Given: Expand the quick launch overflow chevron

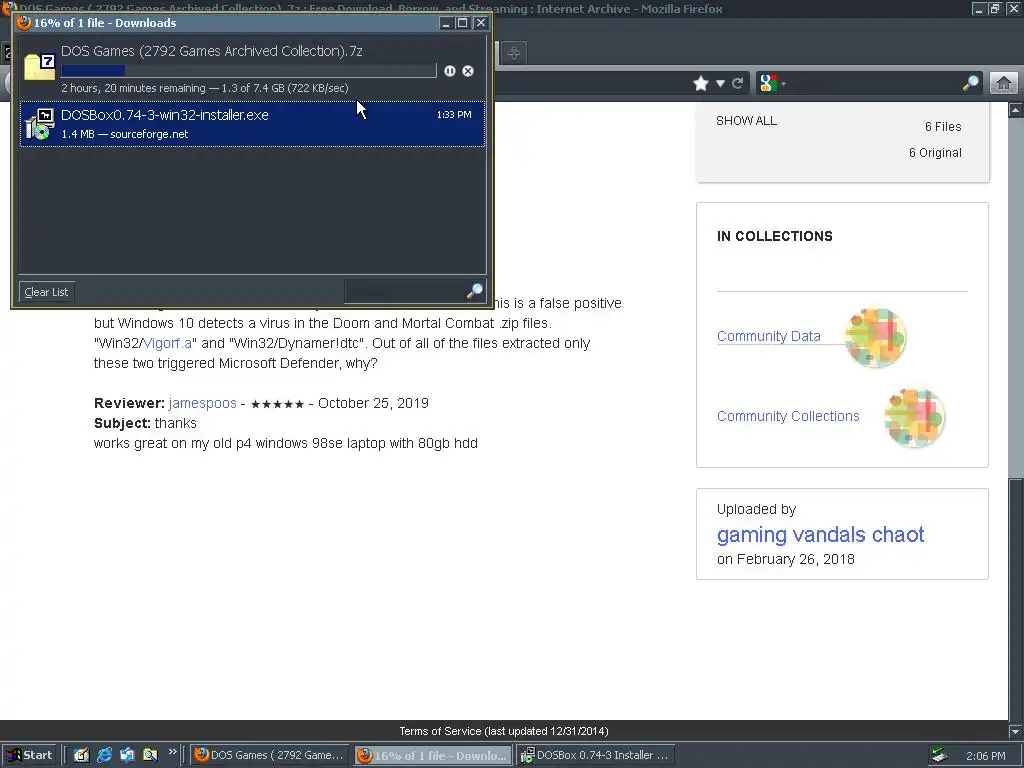Looking at the screenshot, I should coord(172,752).
